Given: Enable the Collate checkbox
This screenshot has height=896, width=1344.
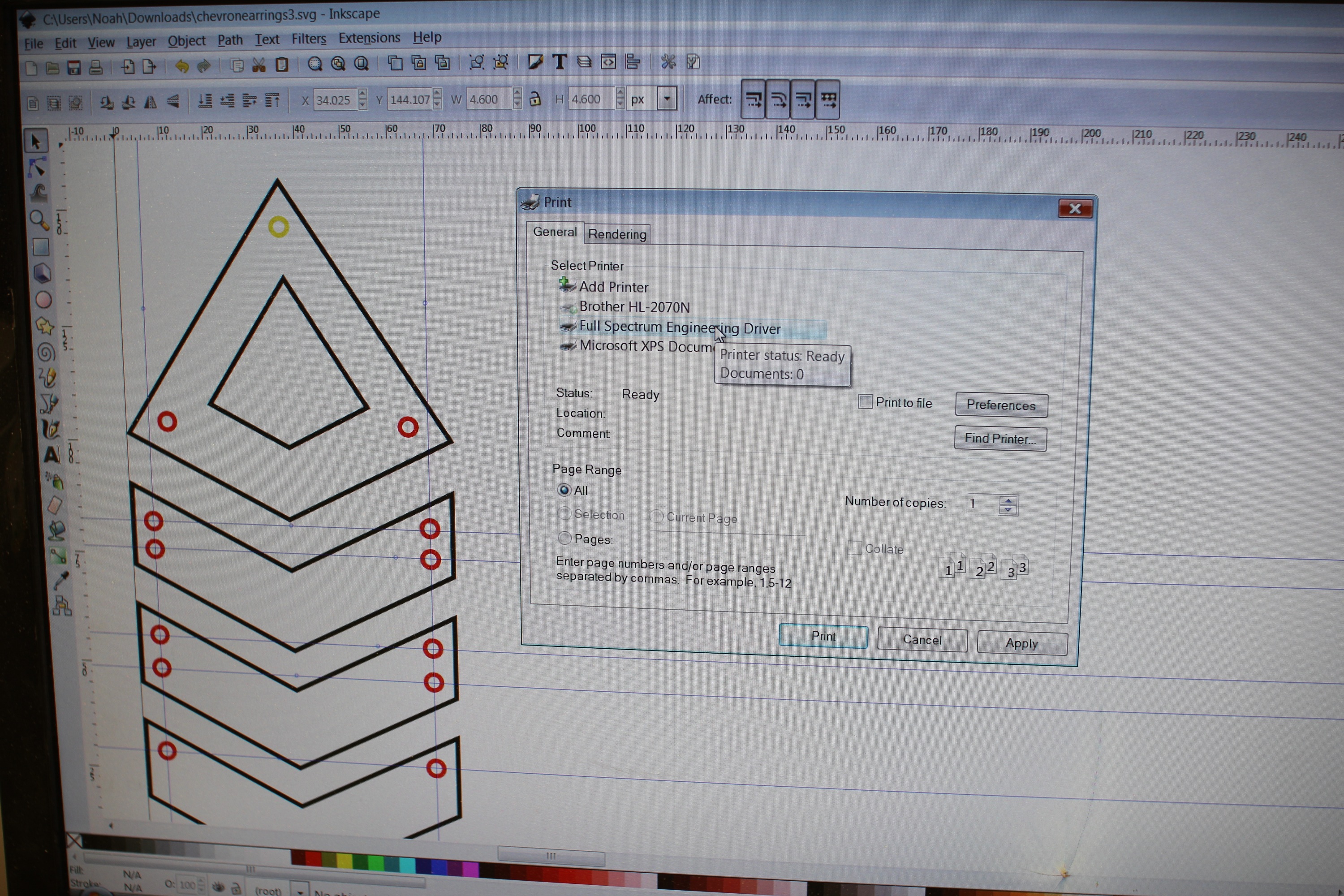Looking at the screenshot, I should [854, 548].
